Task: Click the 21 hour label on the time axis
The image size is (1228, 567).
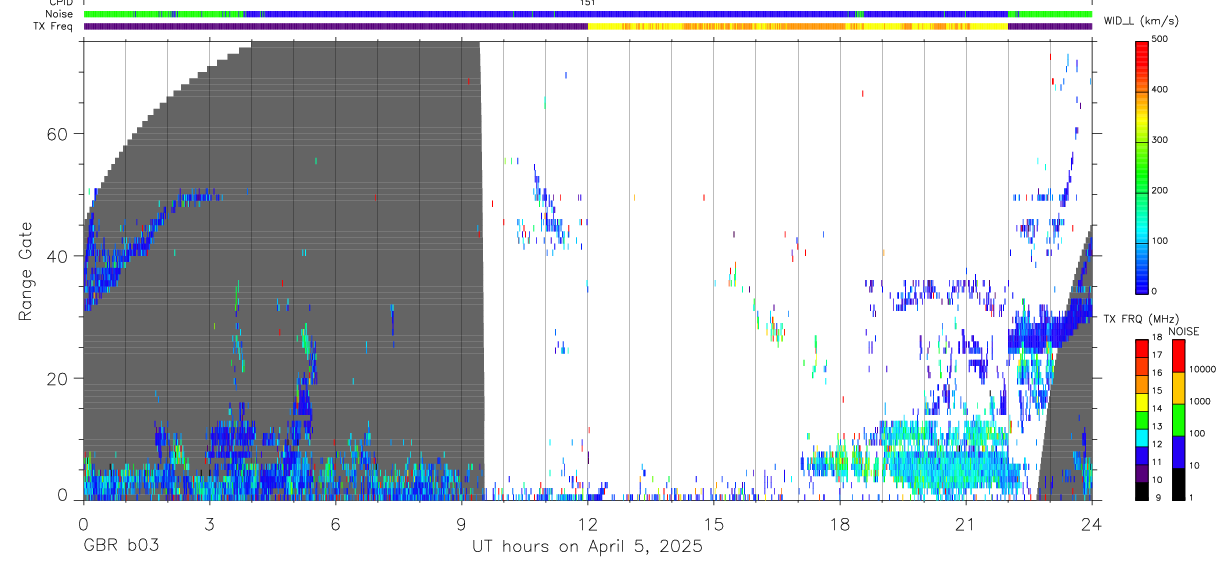Action: pyautogui.click(x=966, y=521)
